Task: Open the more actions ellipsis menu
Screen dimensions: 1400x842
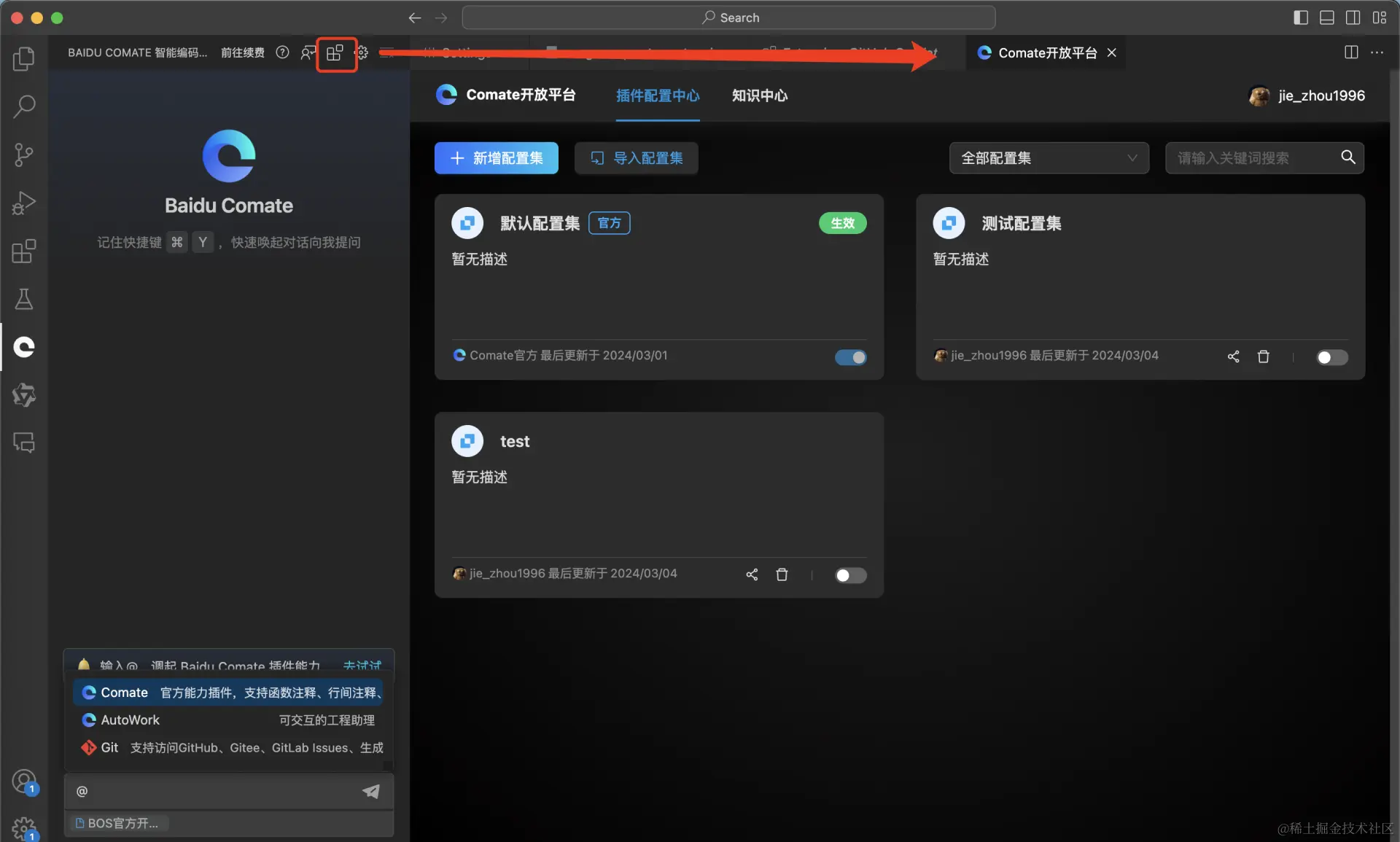Action: pos(1377,52)
